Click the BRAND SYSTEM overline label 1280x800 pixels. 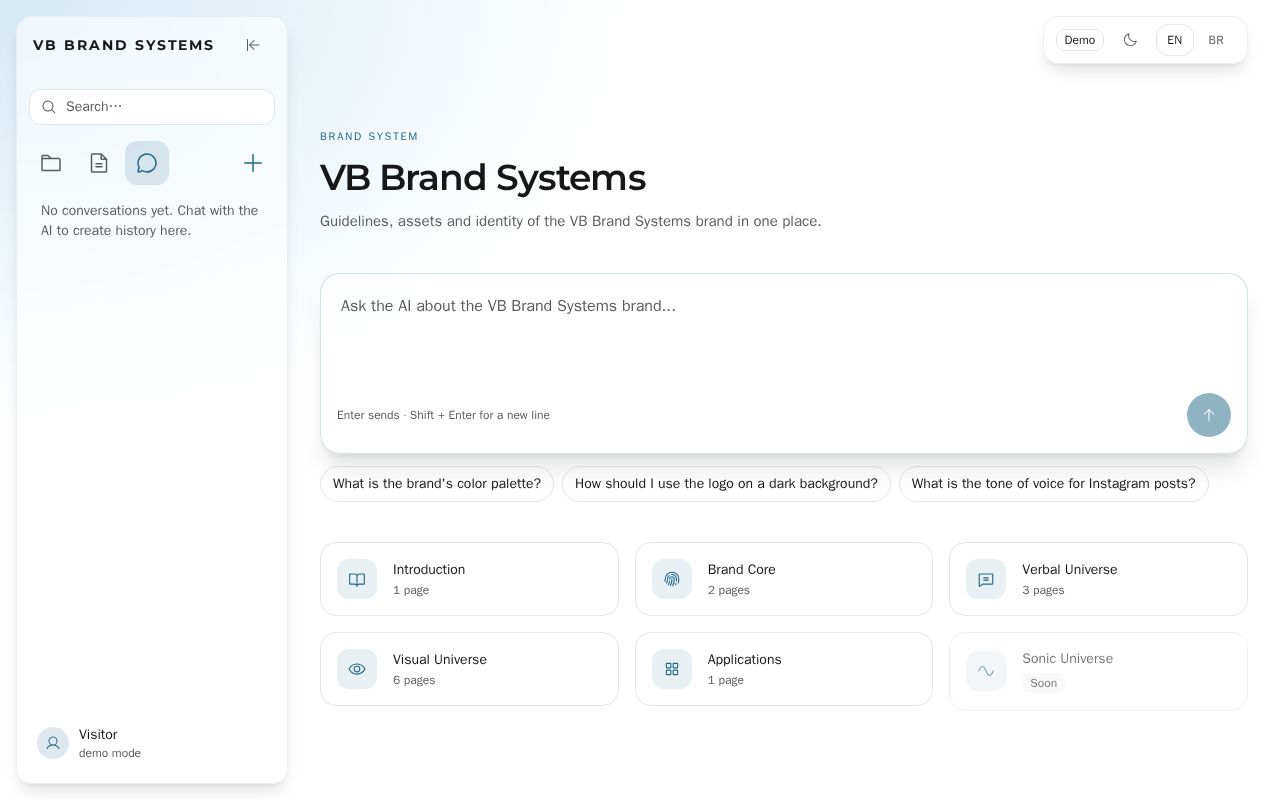pyautogui.click(x=369, y=136)
